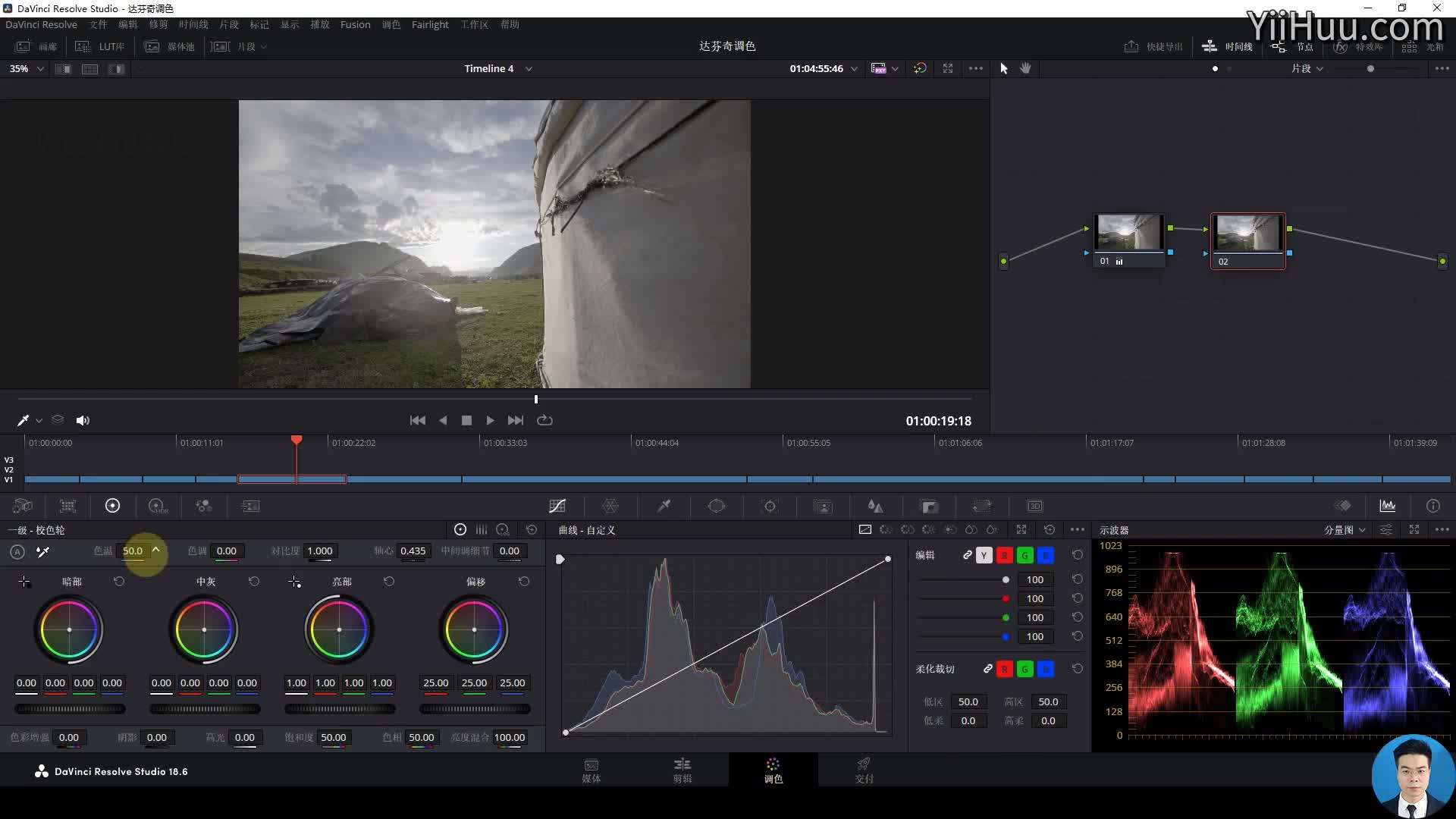Image resolution: width=1456 pixels, height=819 pixels.
Task: Open the Power Window palette icon
Action: (717, 506)
